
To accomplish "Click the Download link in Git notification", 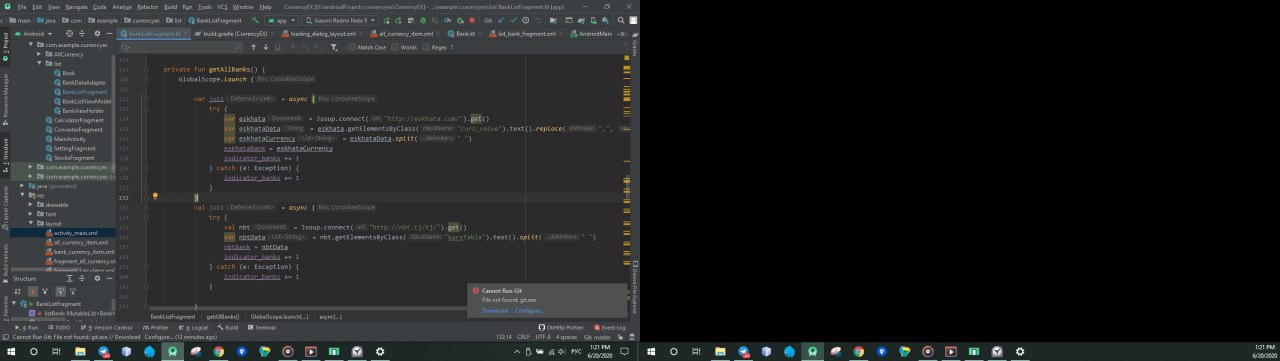I will (495, 310).
